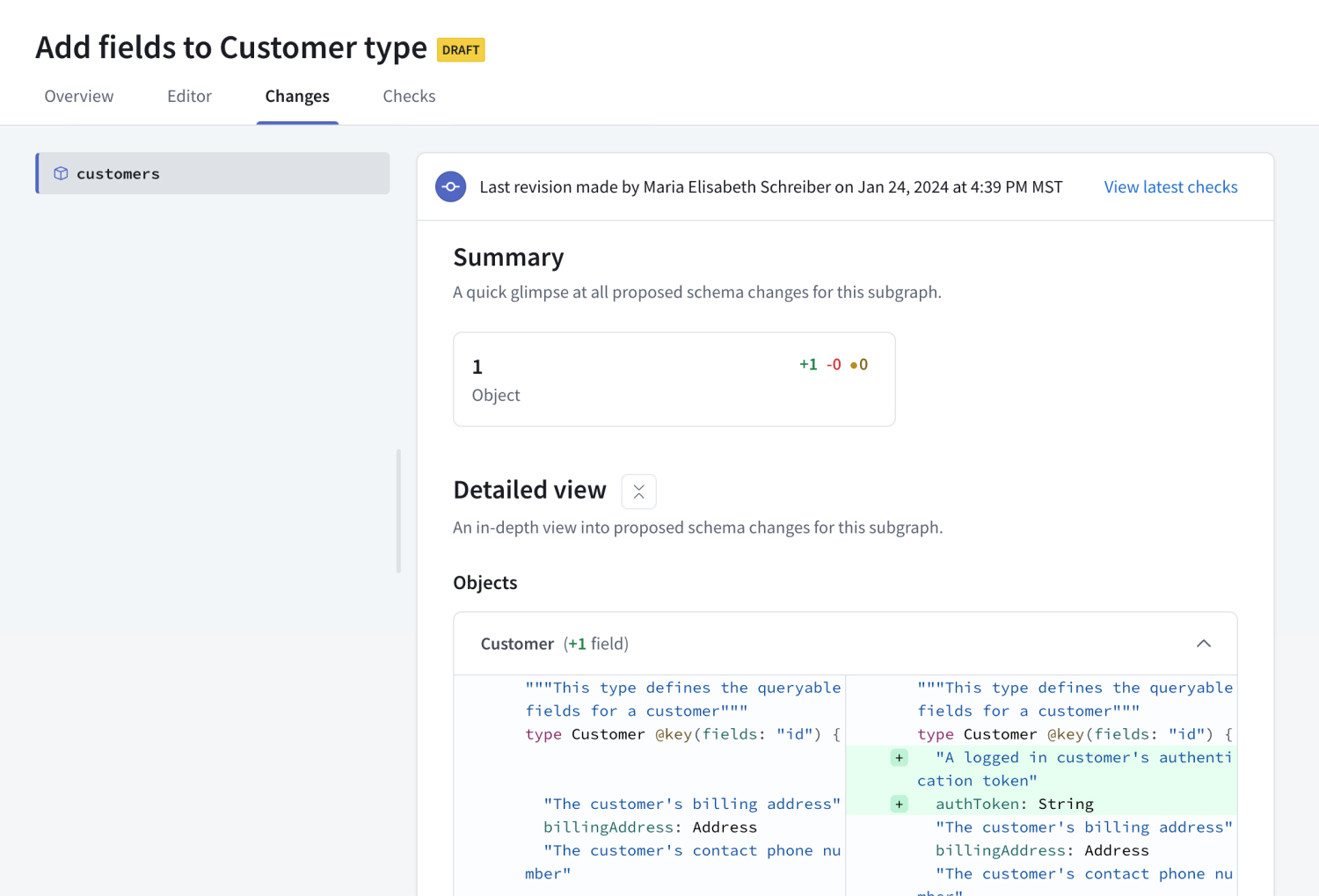Click the DRAFT badge
The image size is (1319, 896).
click(x=461, y=50)
